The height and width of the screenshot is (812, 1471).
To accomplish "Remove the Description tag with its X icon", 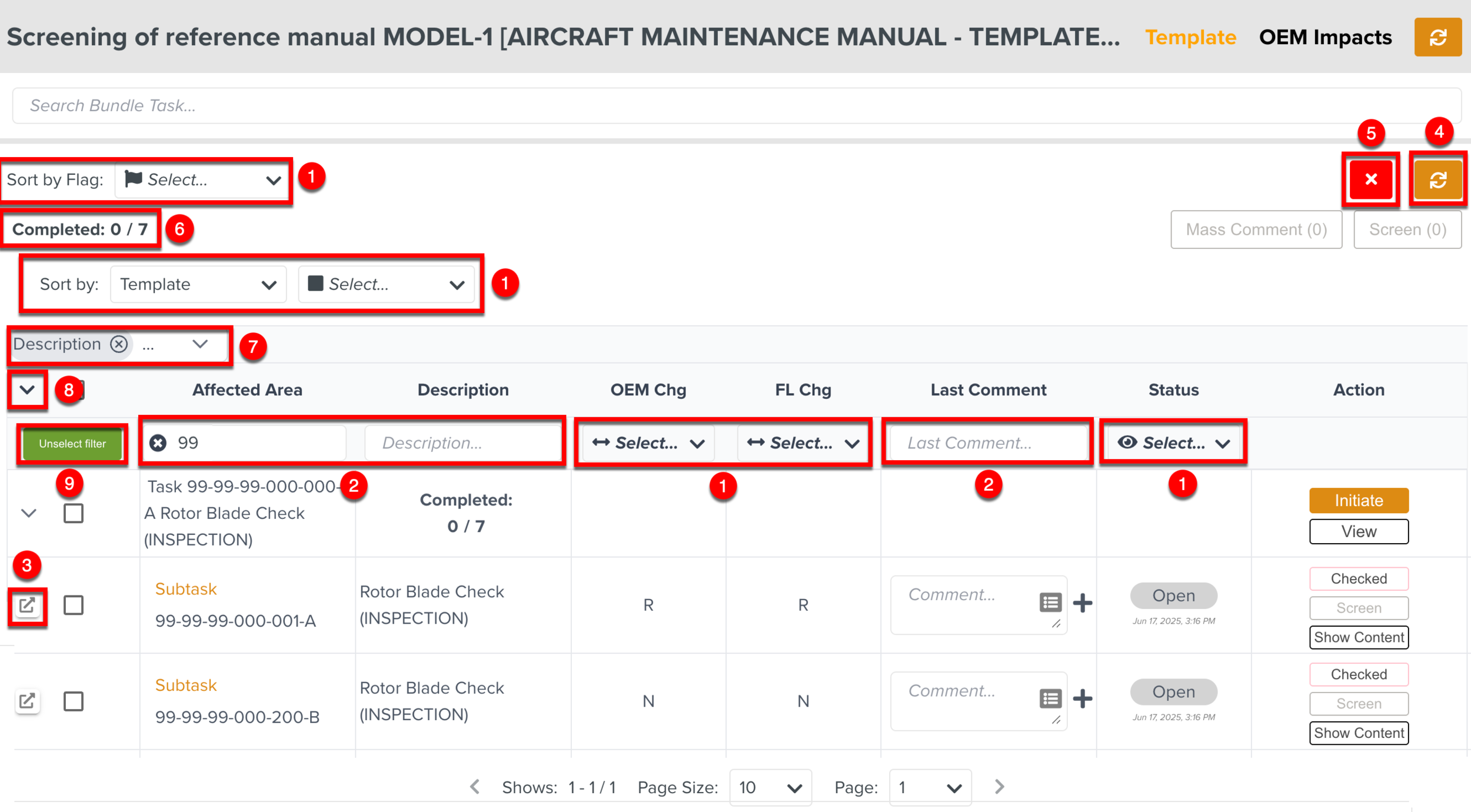I will (119, 344).
